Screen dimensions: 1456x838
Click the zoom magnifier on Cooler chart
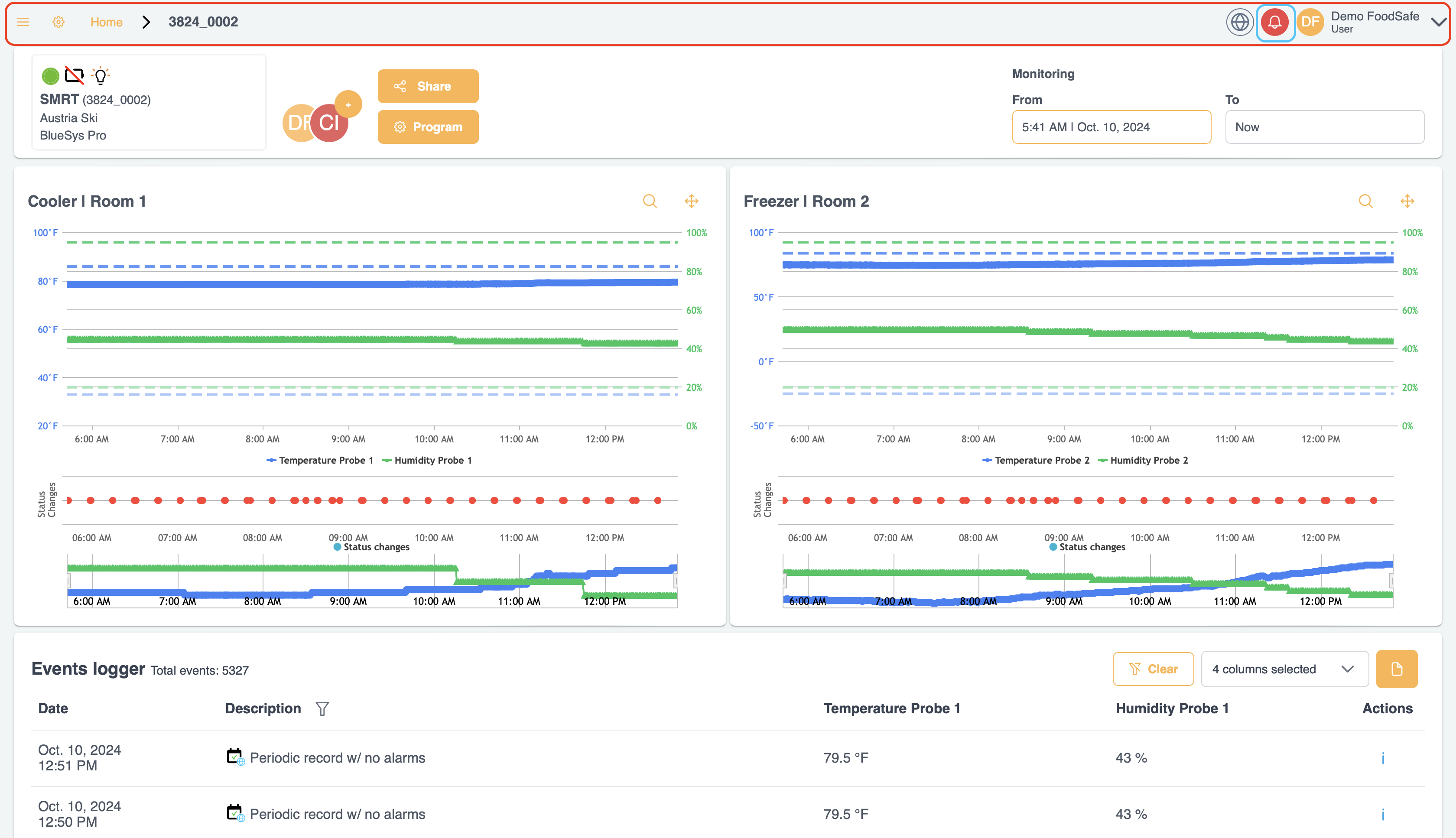pyautogui.click(x=650, y=201)
